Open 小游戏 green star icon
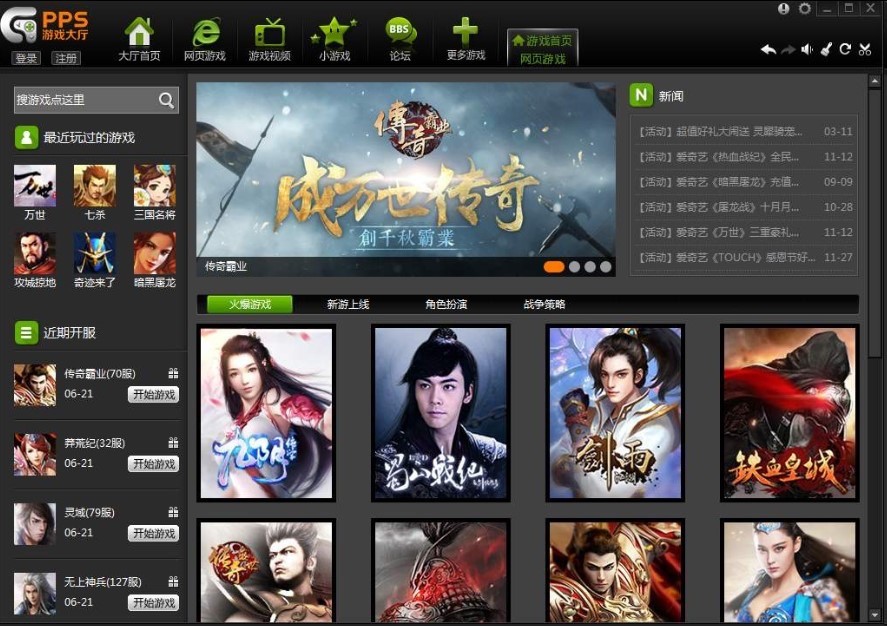Image resolution: width=887 pixels, height=626 pixels. click(334, 38)
